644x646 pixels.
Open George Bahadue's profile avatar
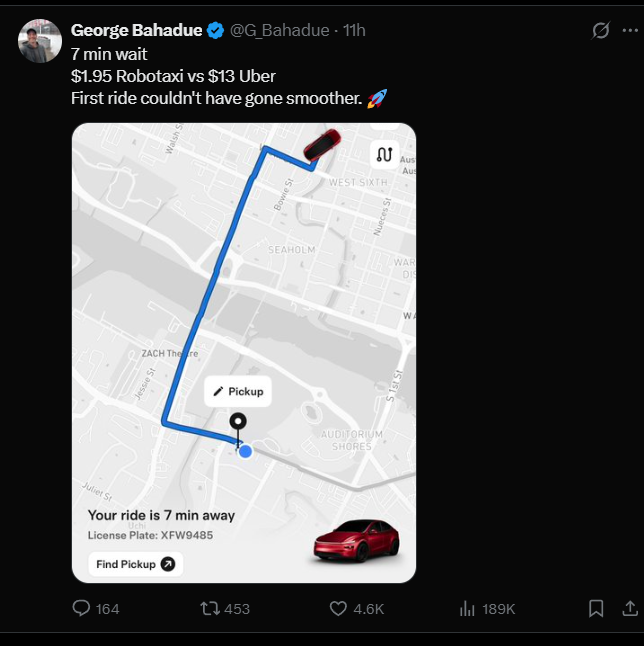[x=40, y=41]
